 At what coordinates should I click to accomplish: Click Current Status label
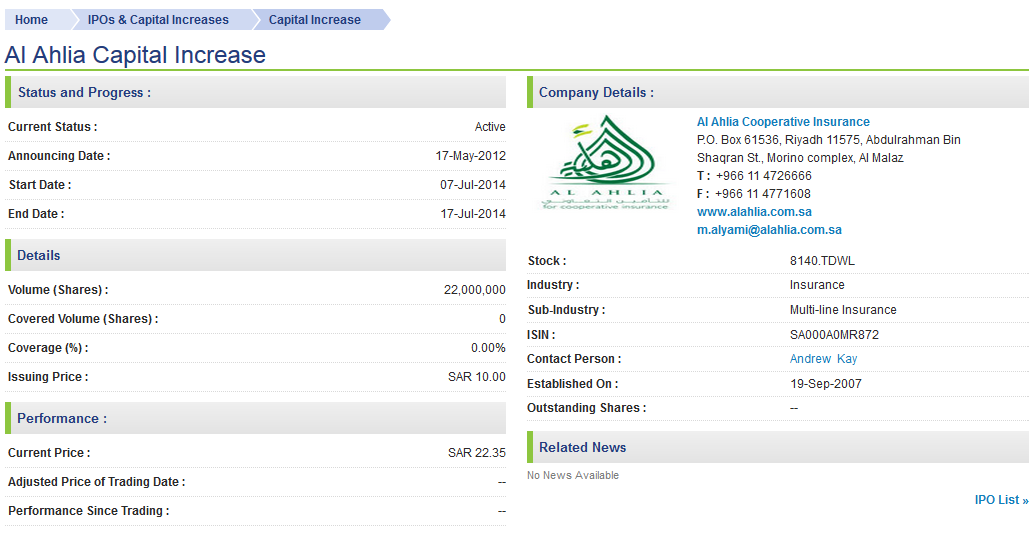pyautogui.click(x=52, y=127)
